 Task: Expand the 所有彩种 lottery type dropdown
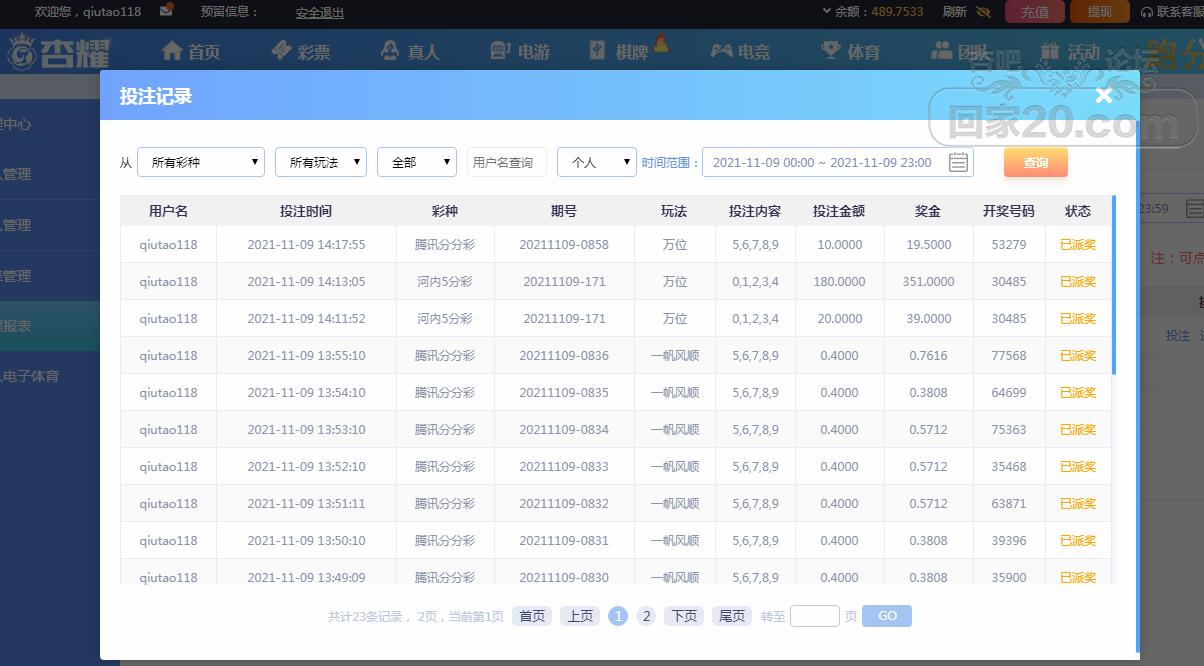click(x=201, y=162)
